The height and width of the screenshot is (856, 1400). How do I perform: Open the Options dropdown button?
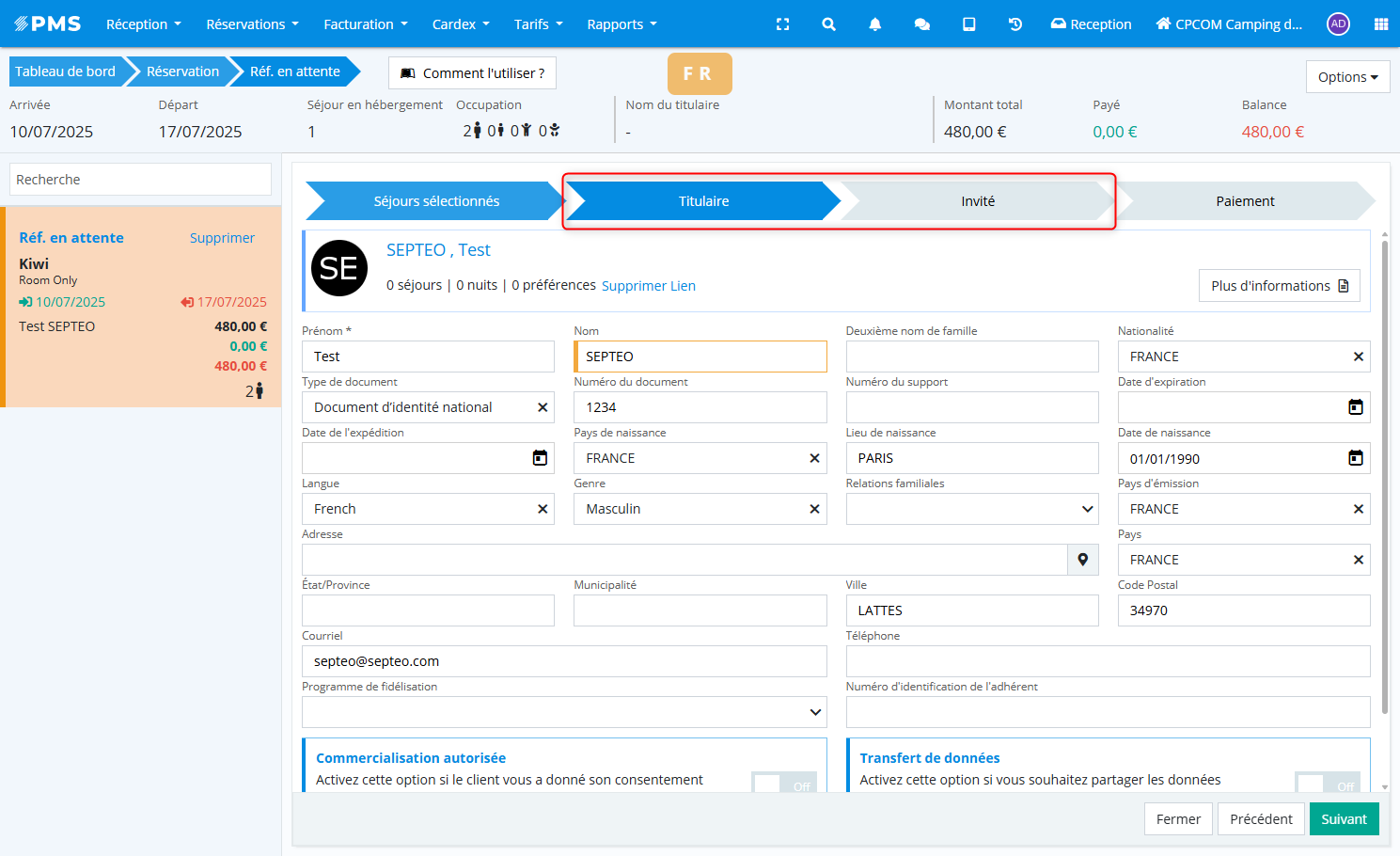(1347, 77)
